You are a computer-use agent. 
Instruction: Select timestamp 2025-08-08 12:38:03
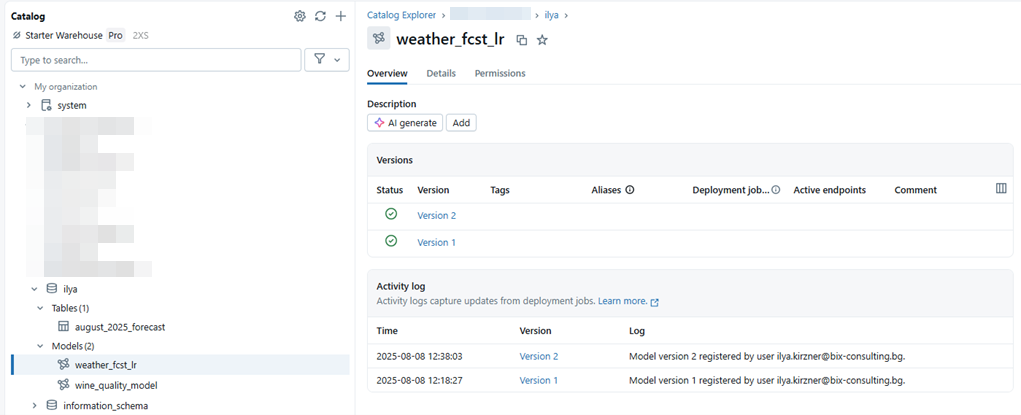click(x=419, y=356)
